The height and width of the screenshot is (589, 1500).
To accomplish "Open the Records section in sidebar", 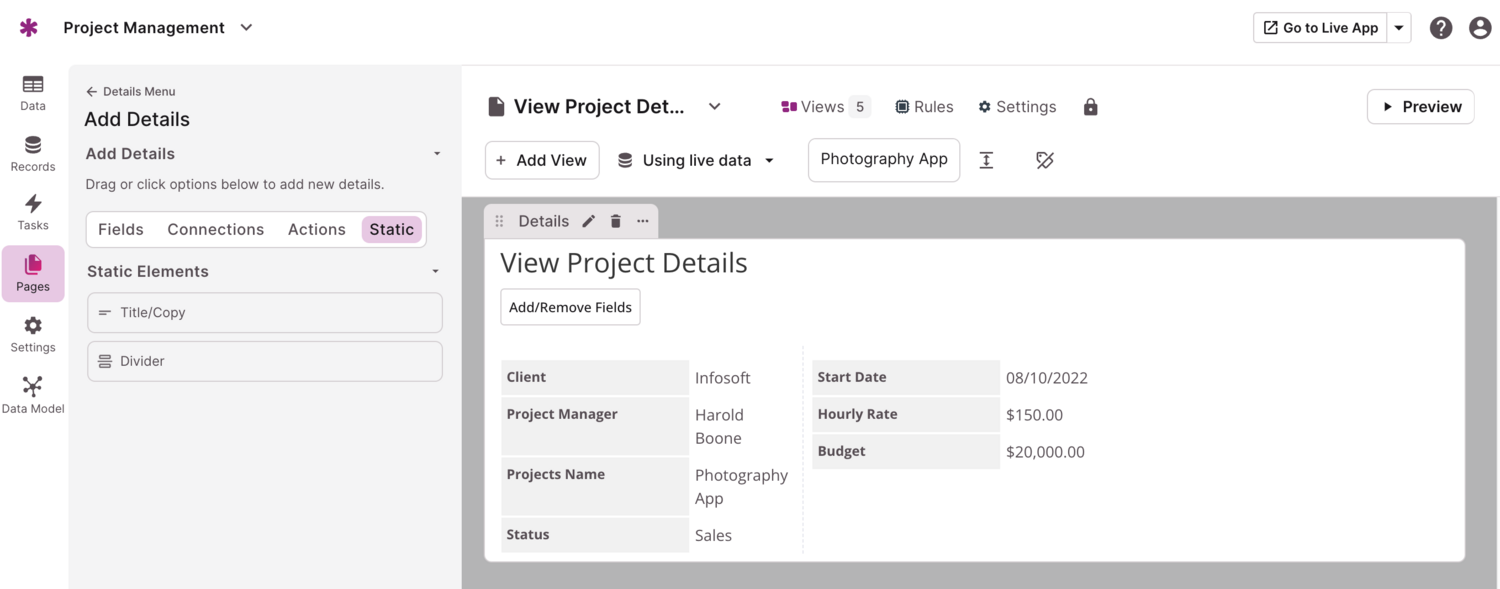I will [33, 154].
